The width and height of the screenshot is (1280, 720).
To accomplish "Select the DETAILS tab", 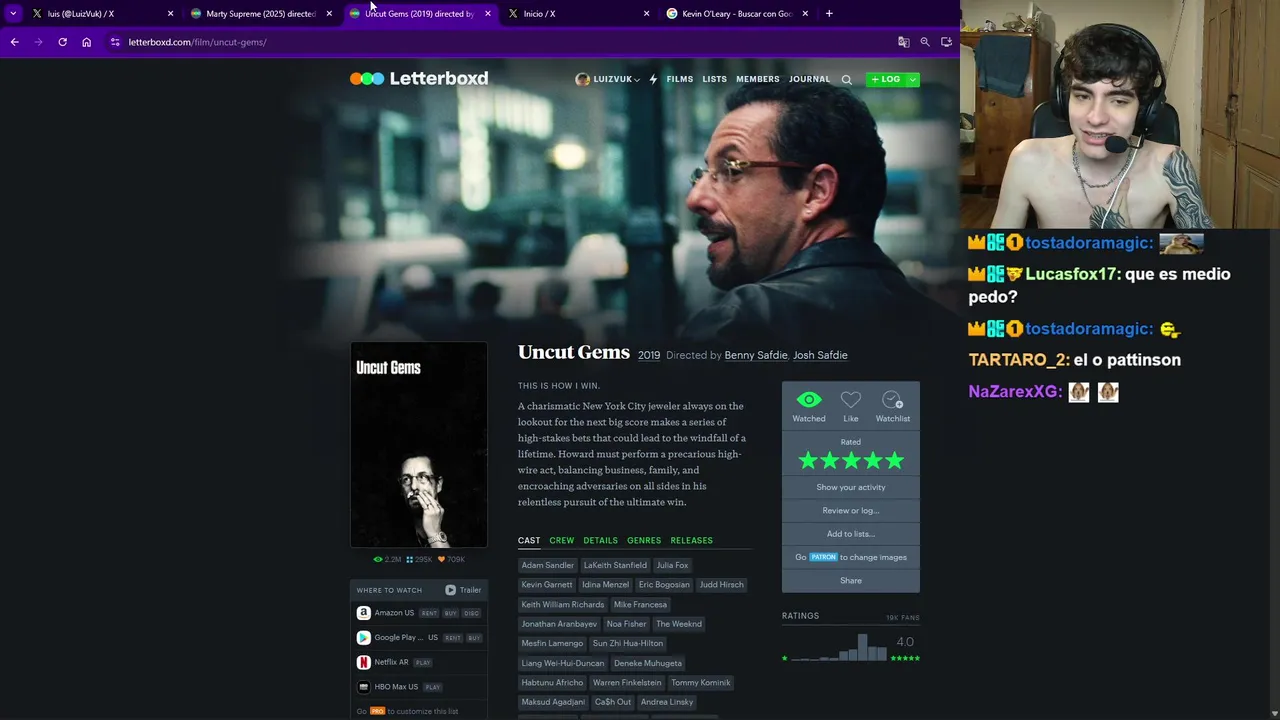I will click(x=601, y=541).
